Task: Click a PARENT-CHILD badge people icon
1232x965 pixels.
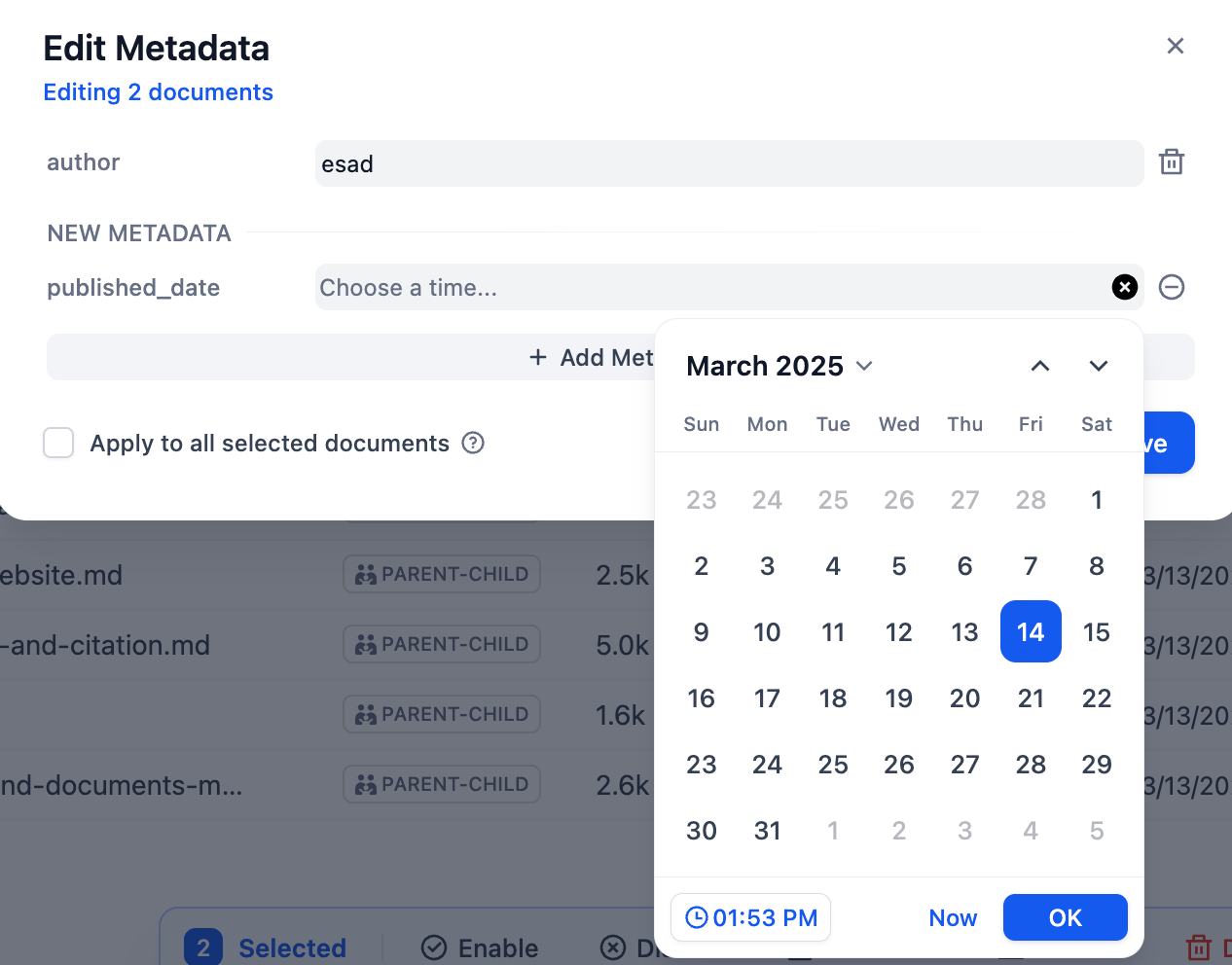Action: tap(366, 574)
